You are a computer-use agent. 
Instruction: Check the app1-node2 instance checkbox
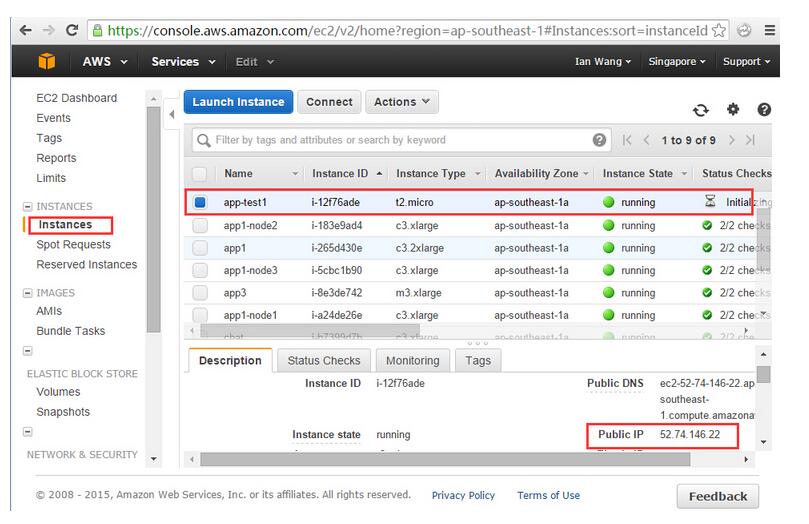(200, 225)
